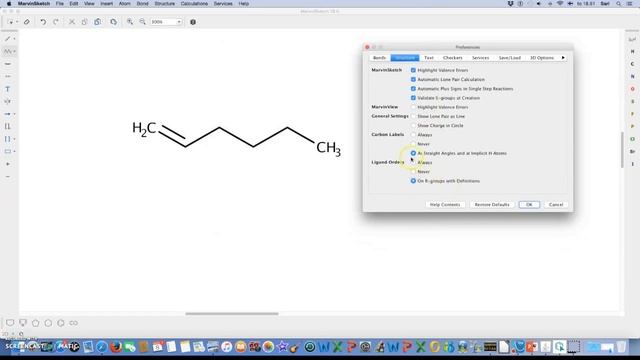
Task: Select the Text tool in left toolbar
Action: [x=7, y=89]
